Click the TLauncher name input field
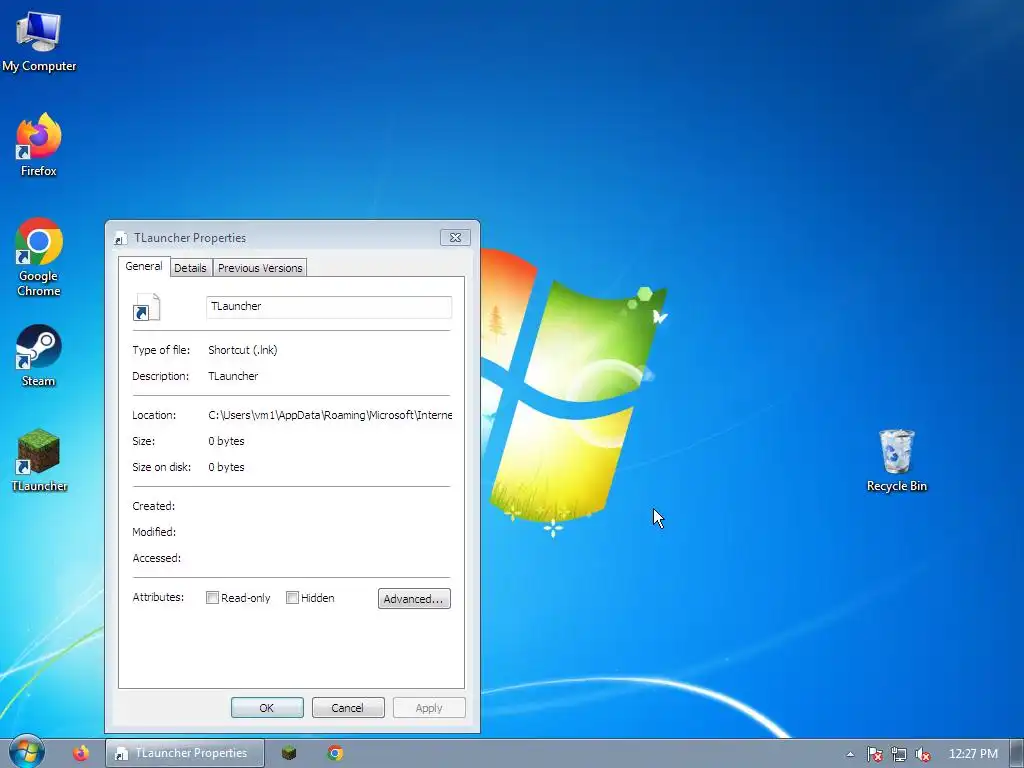1024x768 pixels. pyautogui.click(x=328, y=307)
